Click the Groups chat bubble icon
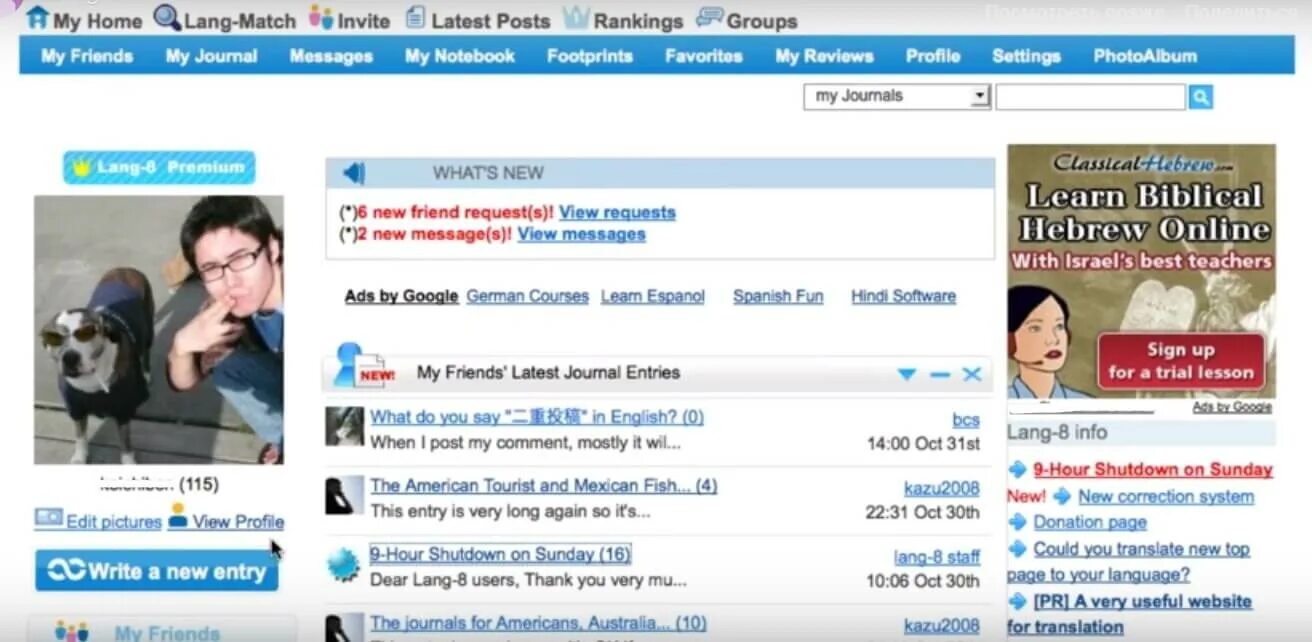The width and height of the screenshot is (1312, 642). [709, 17]
